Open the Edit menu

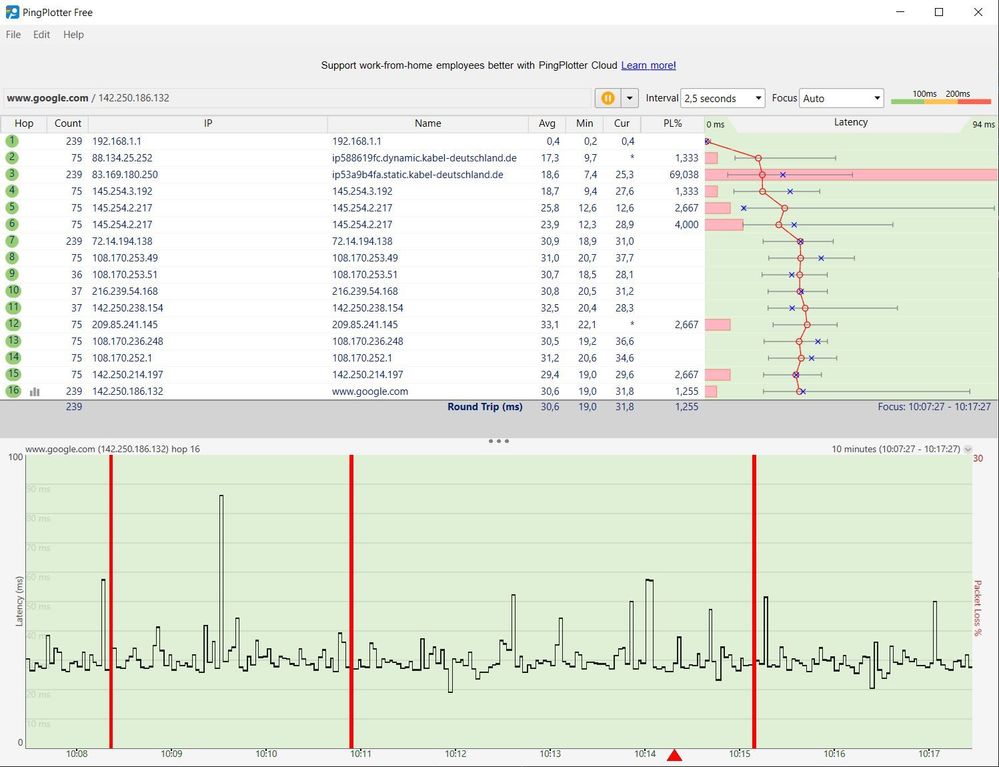tap(41, 34)
